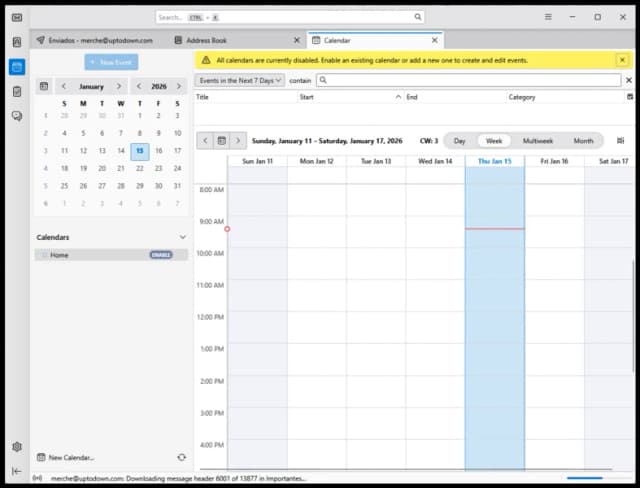
Task: Click the Category column header
Action: click(x=566, y=97)
